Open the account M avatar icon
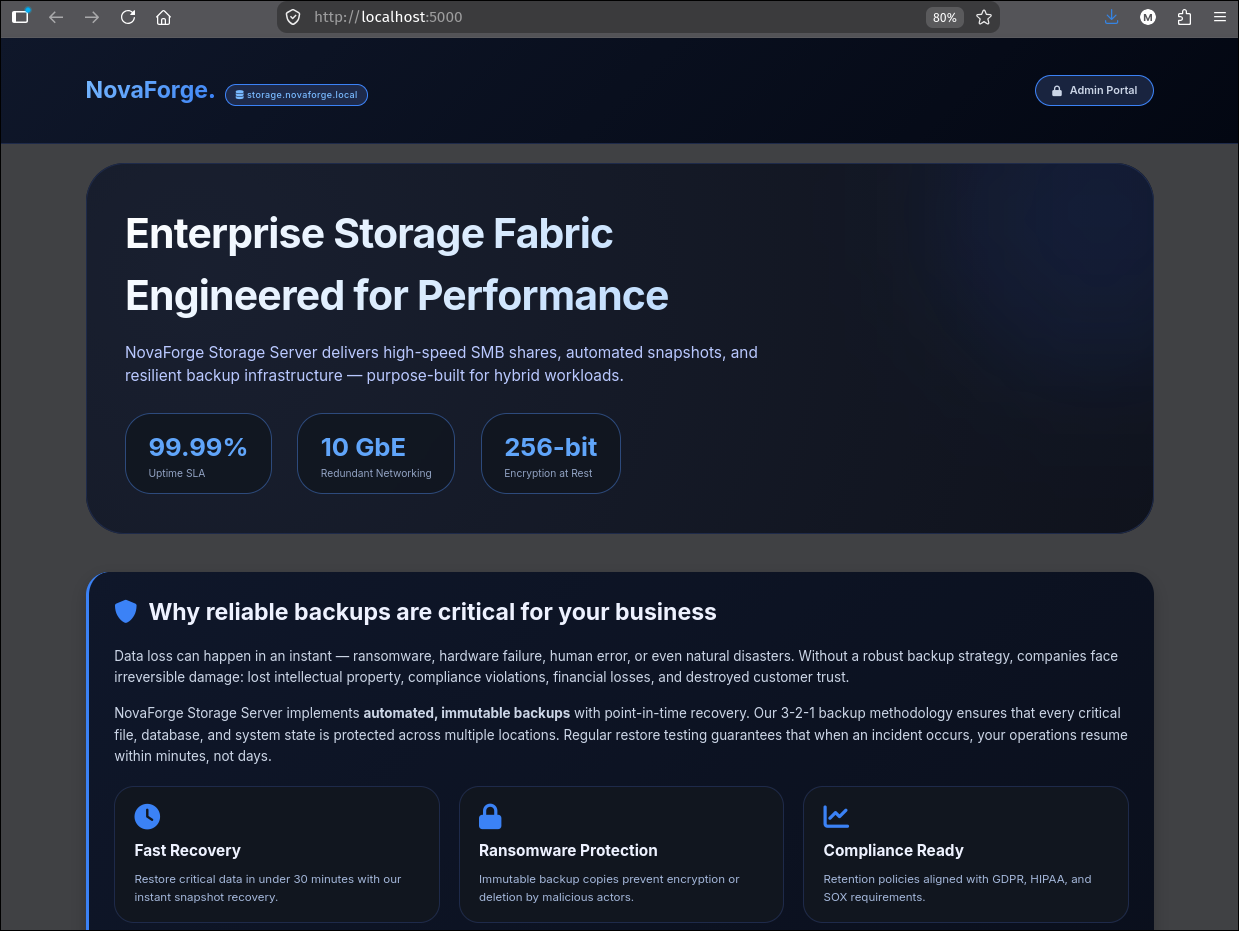The image size is (1239, 931). [x=1148, y=17]
